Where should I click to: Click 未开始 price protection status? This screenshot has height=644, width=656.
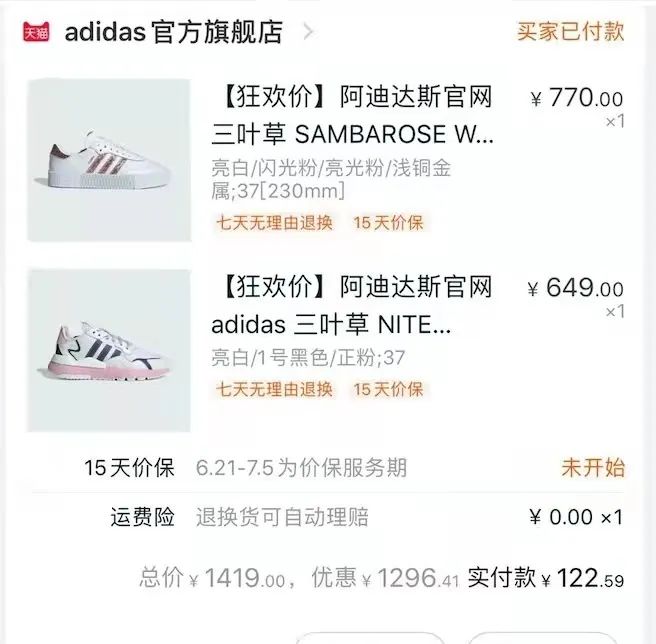pos(592,467)
